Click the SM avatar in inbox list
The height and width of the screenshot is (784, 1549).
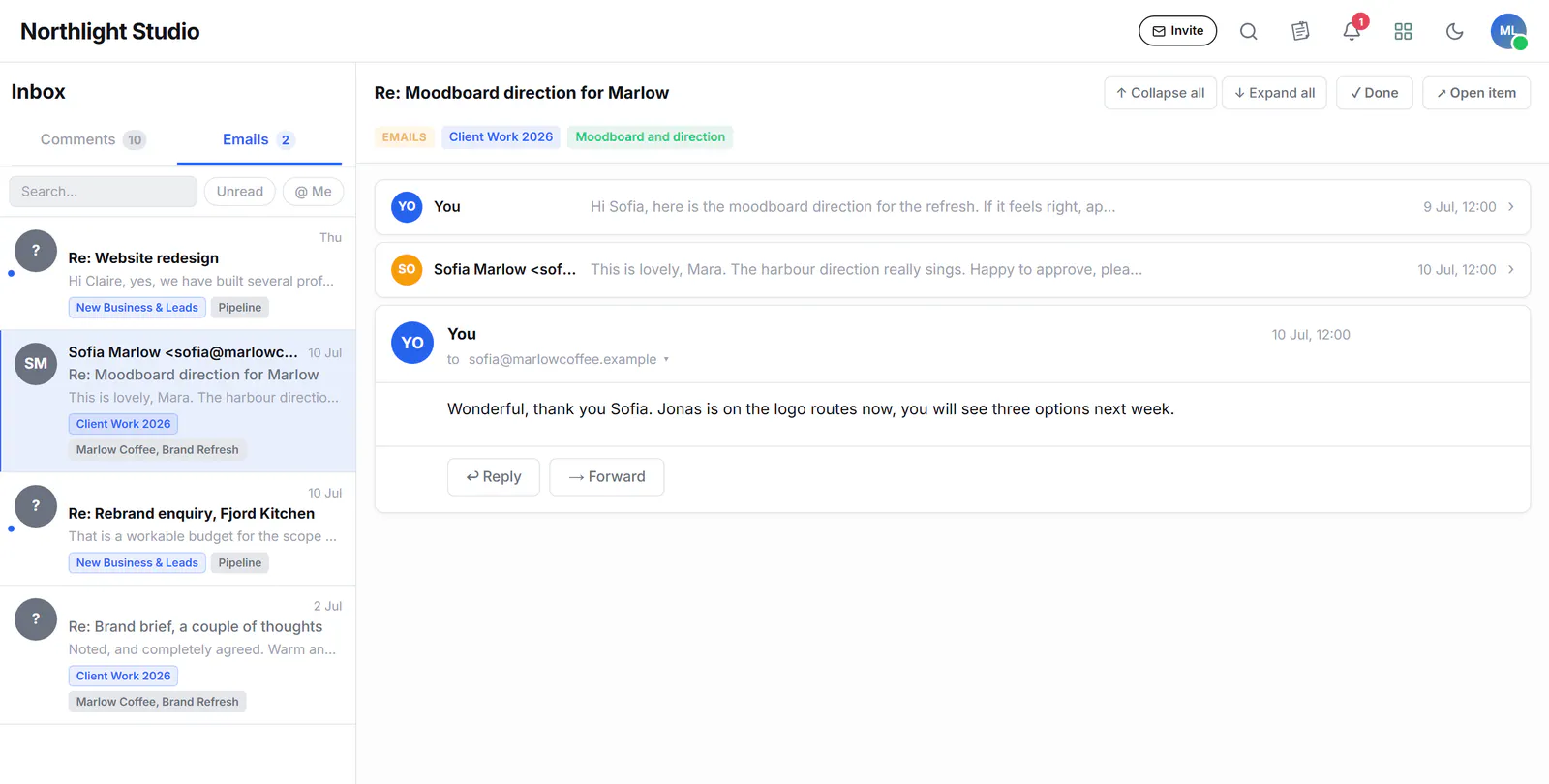(x=36, y=364)
